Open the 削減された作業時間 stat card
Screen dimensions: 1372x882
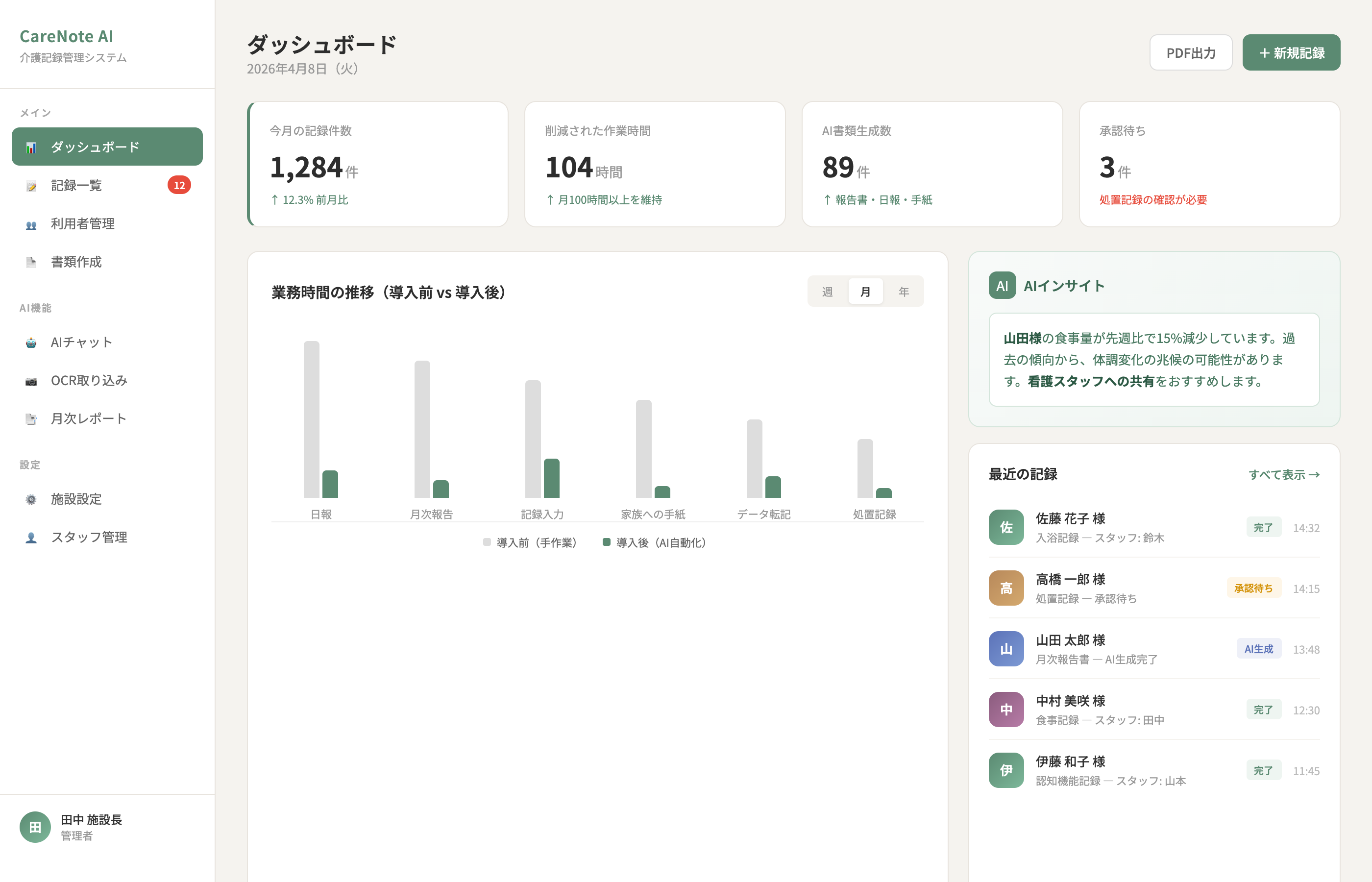(x=655, y=164)
